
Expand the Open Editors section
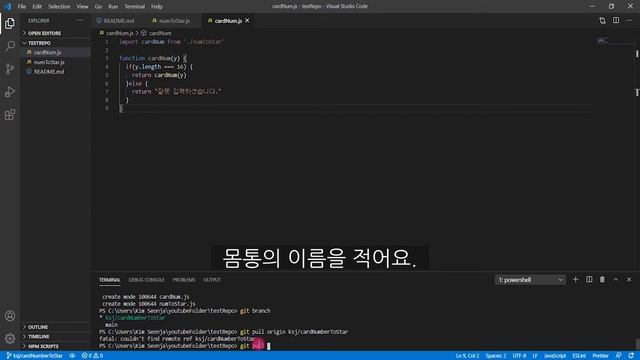(44, 33)
